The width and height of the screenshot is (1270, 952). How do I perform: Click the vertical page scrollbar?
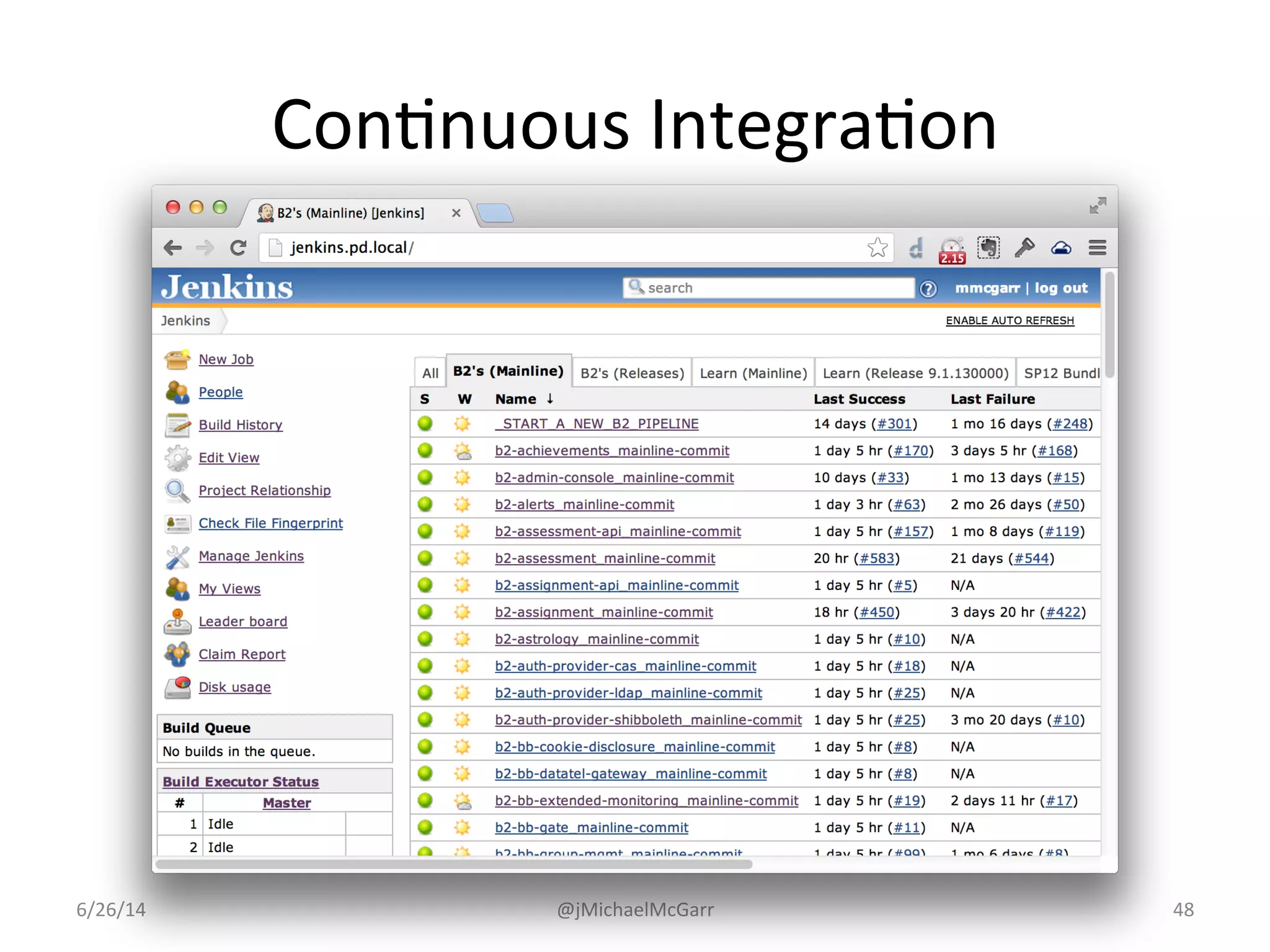(1109, 325)
